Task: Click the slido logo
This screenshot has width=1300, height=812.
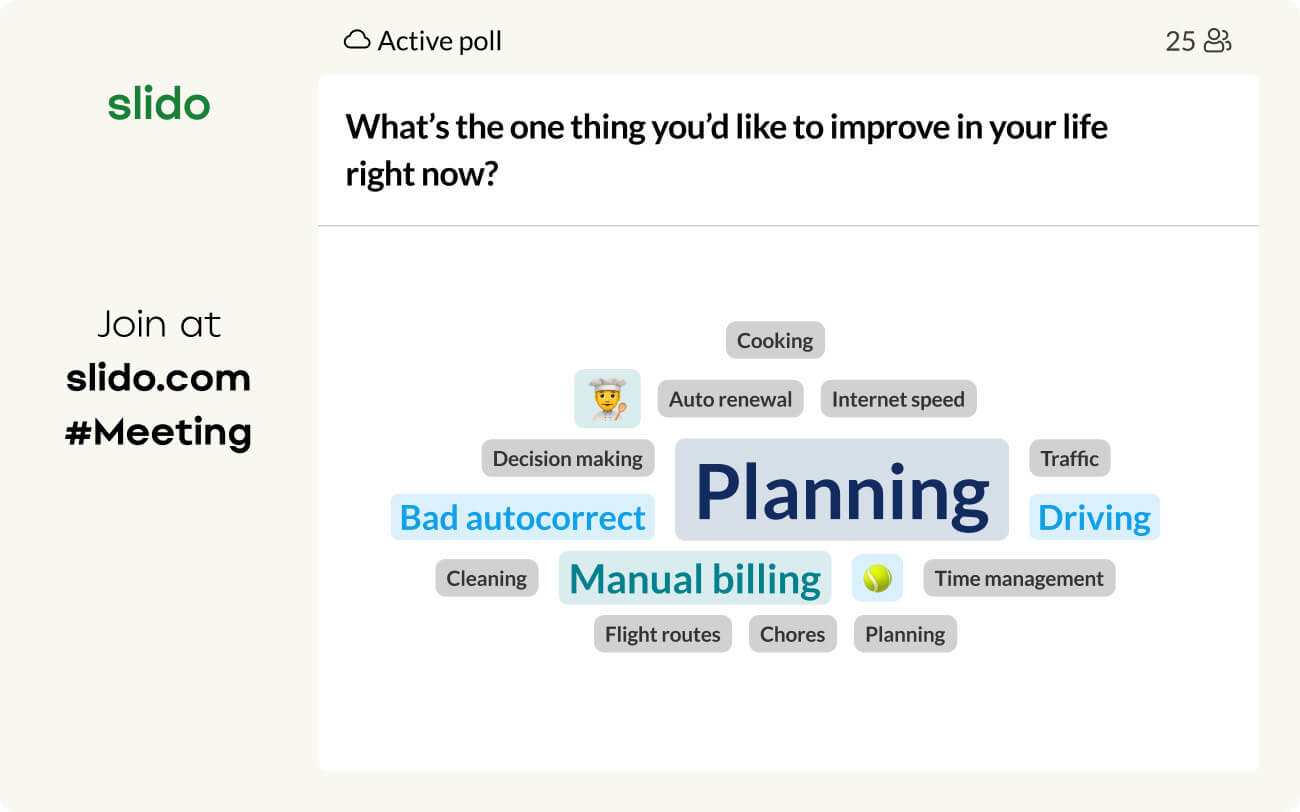Action: tap(159, 104)
